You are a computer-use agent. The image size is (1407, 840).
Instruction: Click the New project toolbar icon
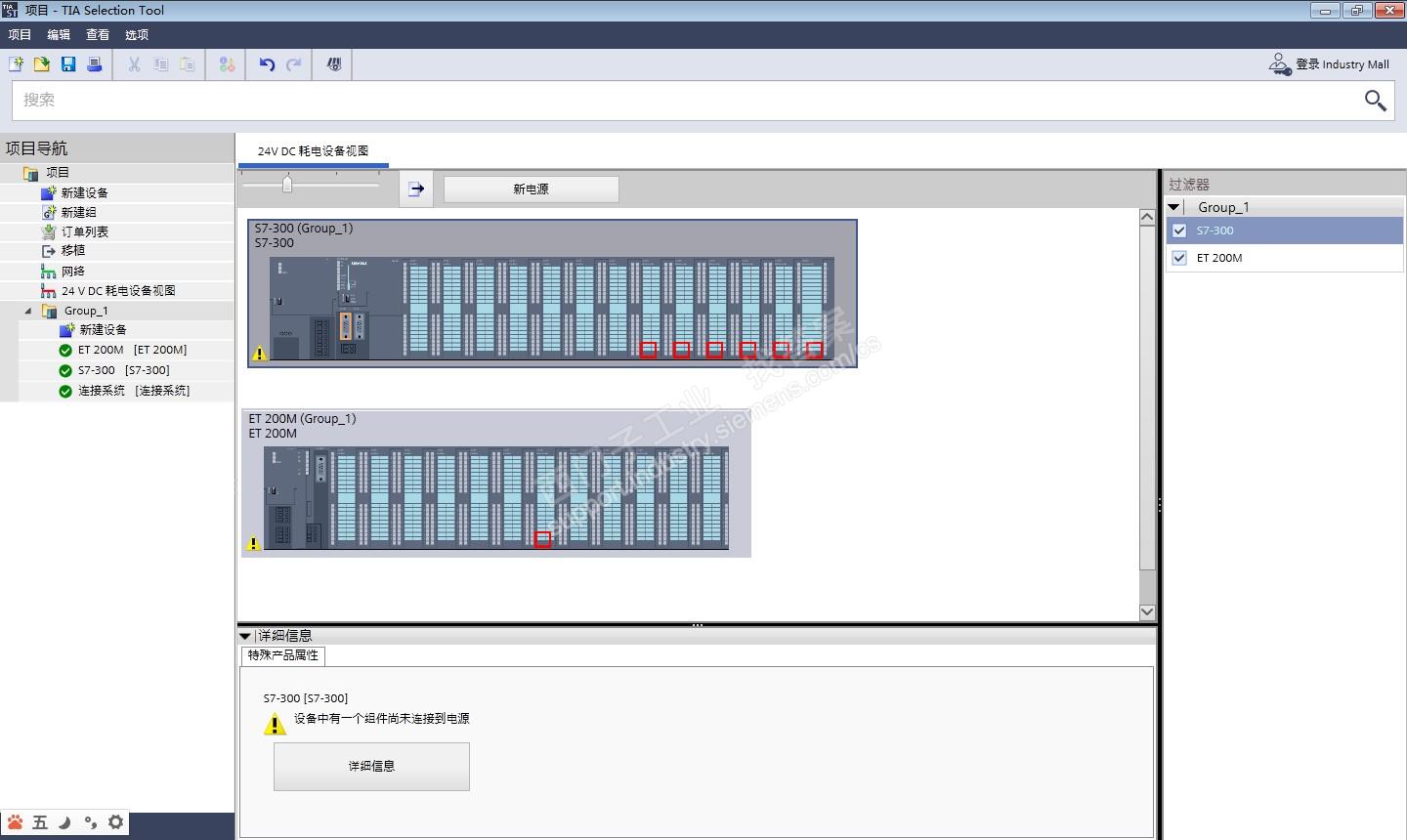(16, 64)
